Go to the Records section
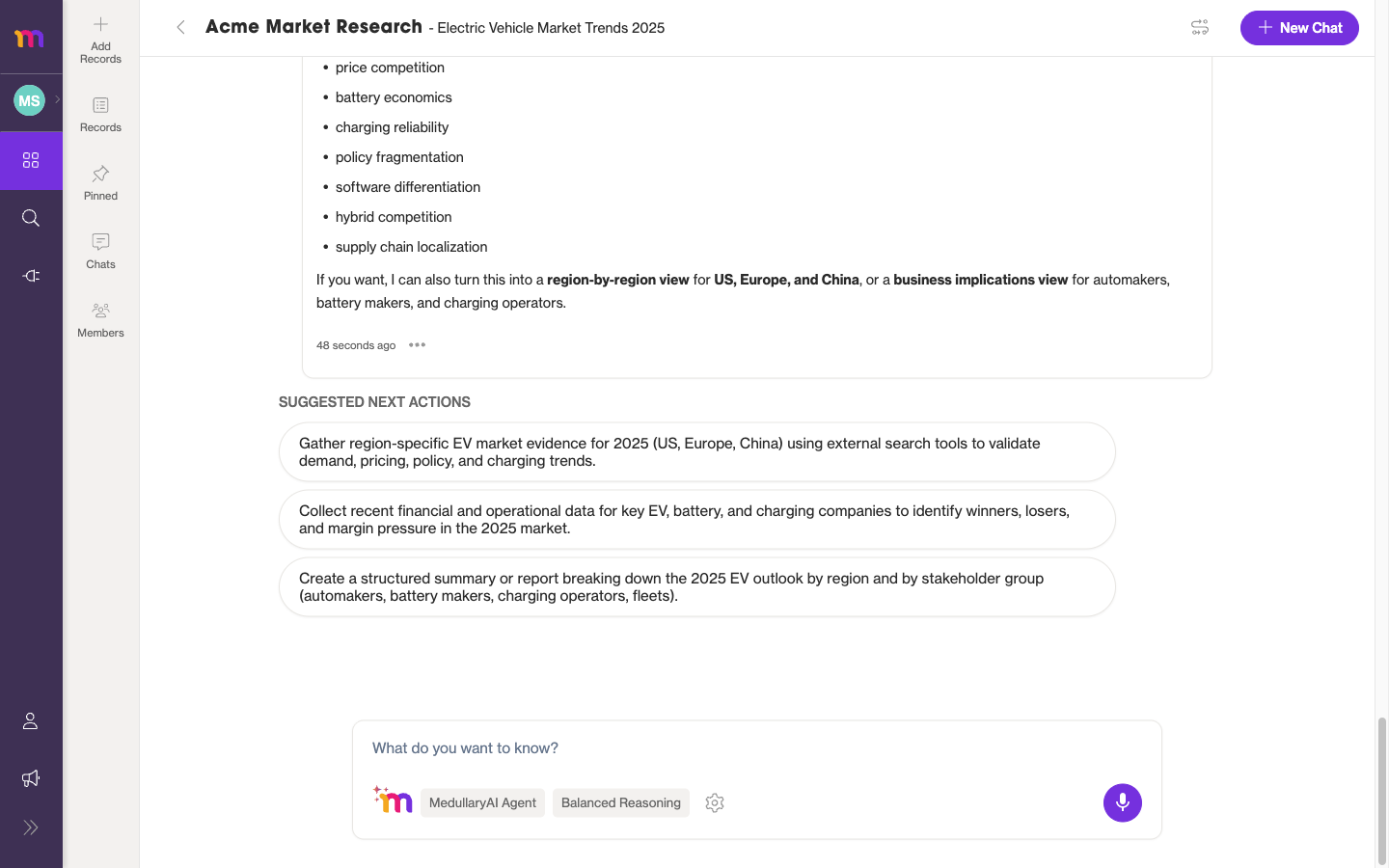This screenshot has width=1389, height=868. (x=100, y=114)
